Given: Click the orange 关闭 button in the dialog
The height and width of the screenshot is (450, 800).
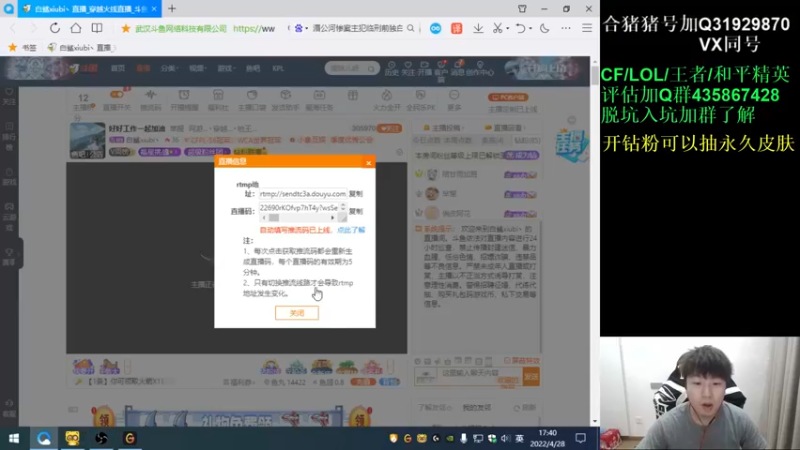Looking at the screenshot, I should (x=297, y=313).
